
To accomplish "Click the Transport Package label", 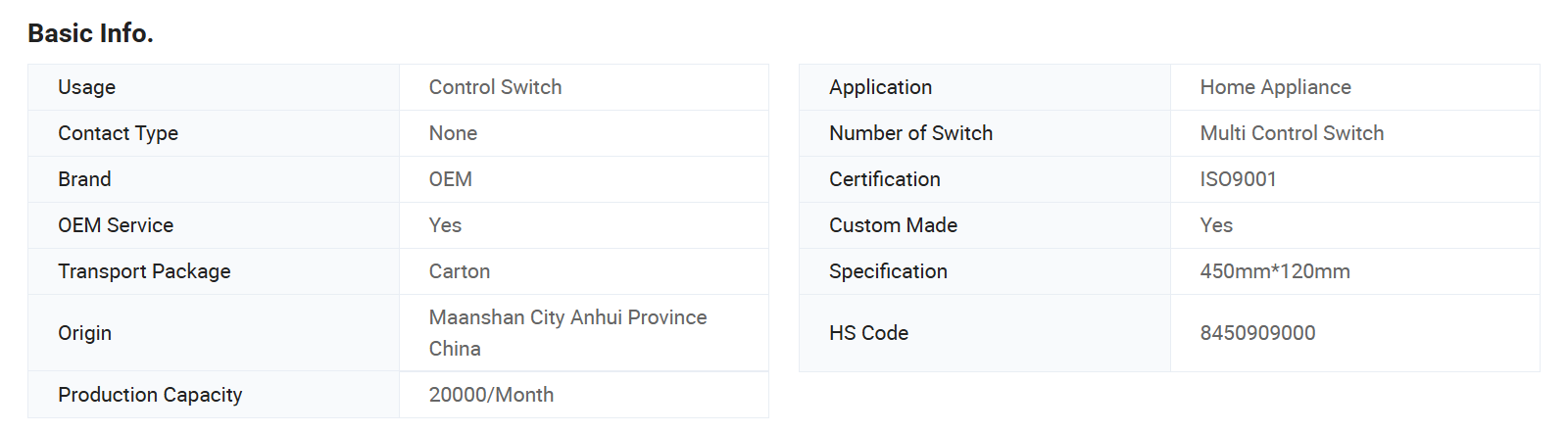I will pyautogui.click(x=144, y=271).
